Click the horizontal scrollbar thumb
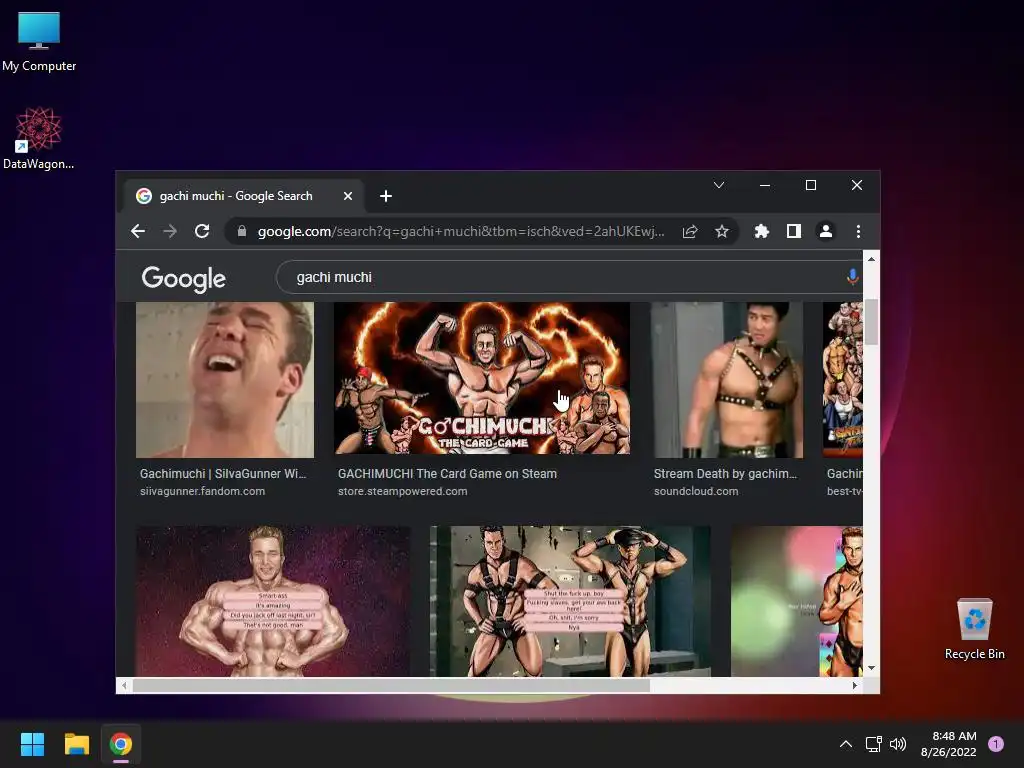This screenshot has height=768, width=1024. (x=391, y=686)
